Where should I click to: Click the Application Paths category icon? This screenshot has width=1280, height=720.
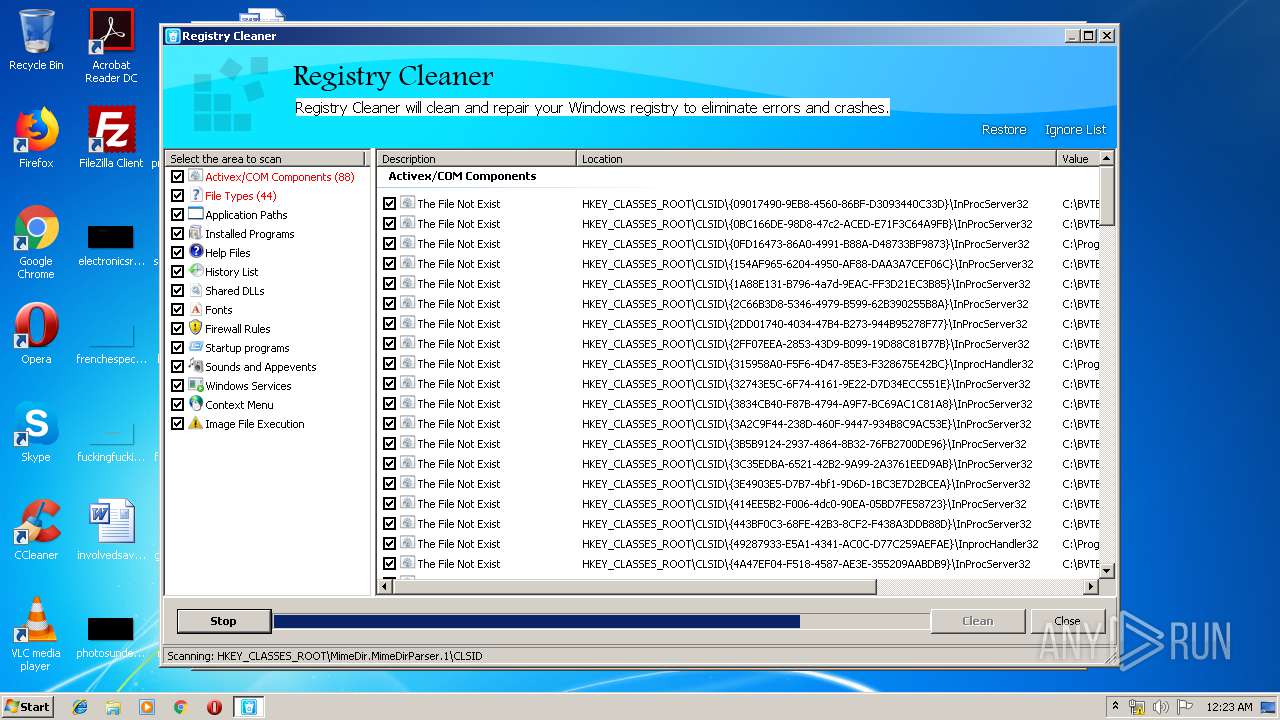[196, 214]
